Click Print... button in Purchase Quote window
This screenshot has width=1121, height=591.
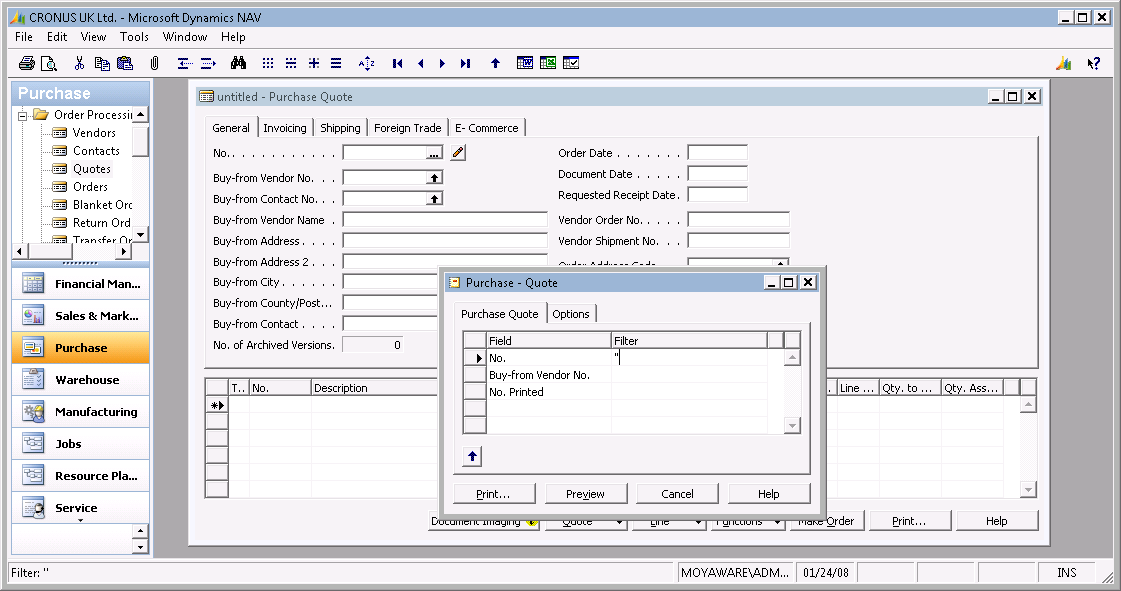tap(909, 521)
